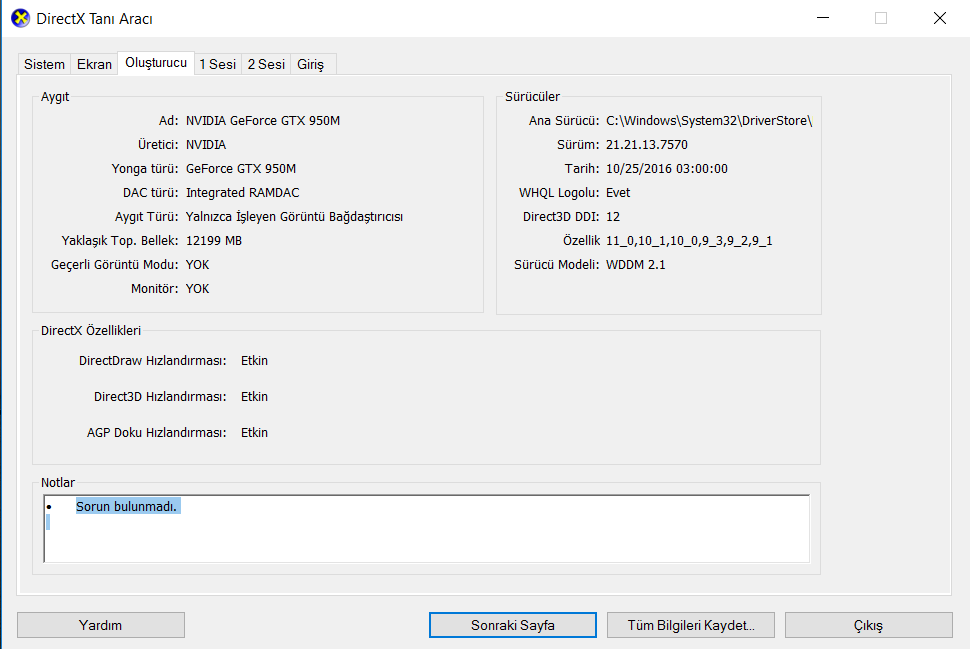
Task: Click feature levels '11_0,10_1,10_0,9_3,9_2,9_1'
Action: click(689, 241)
